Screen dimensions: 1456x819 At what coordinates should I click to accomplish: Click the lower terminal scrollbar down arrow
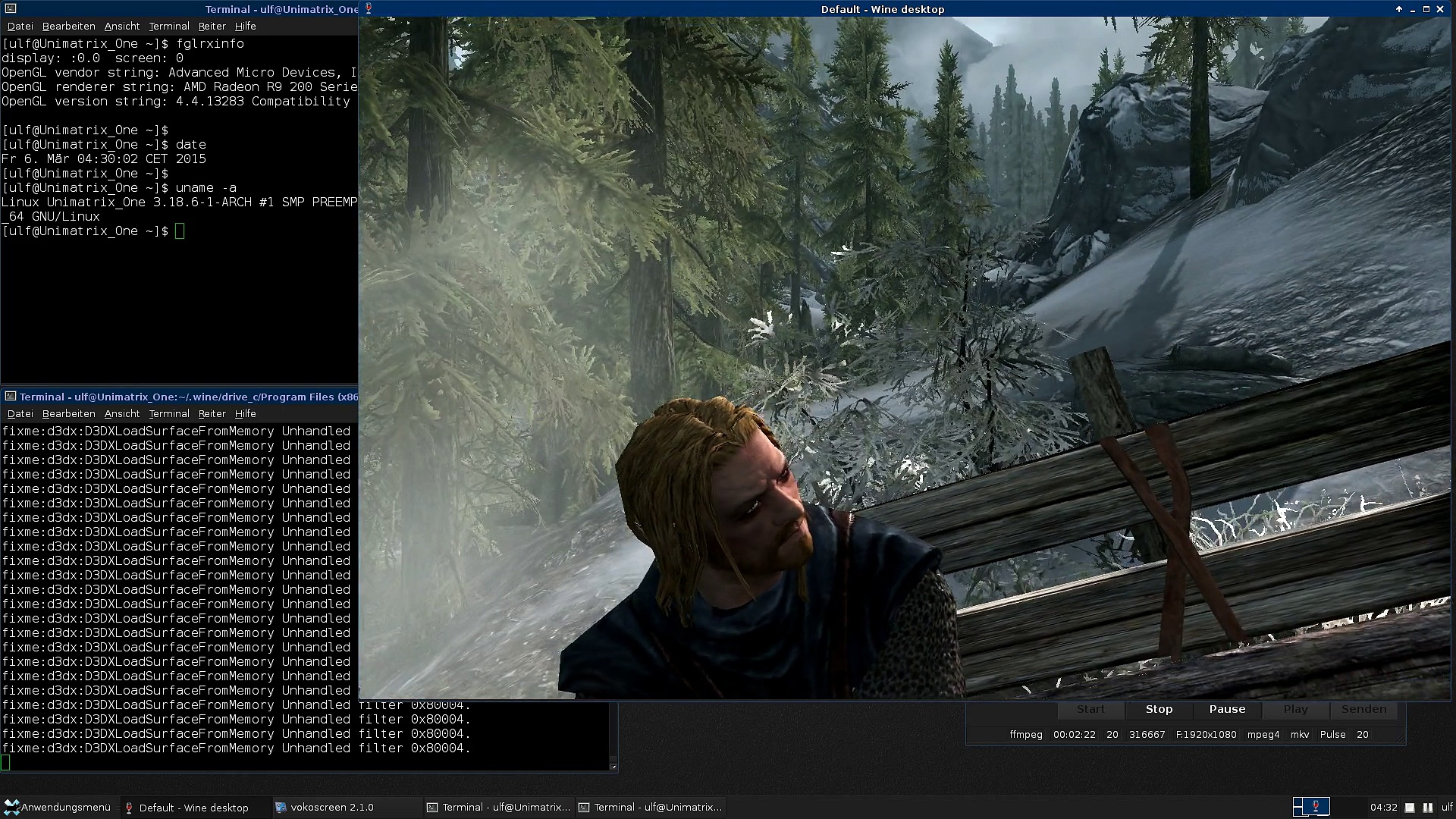point(613,767)
